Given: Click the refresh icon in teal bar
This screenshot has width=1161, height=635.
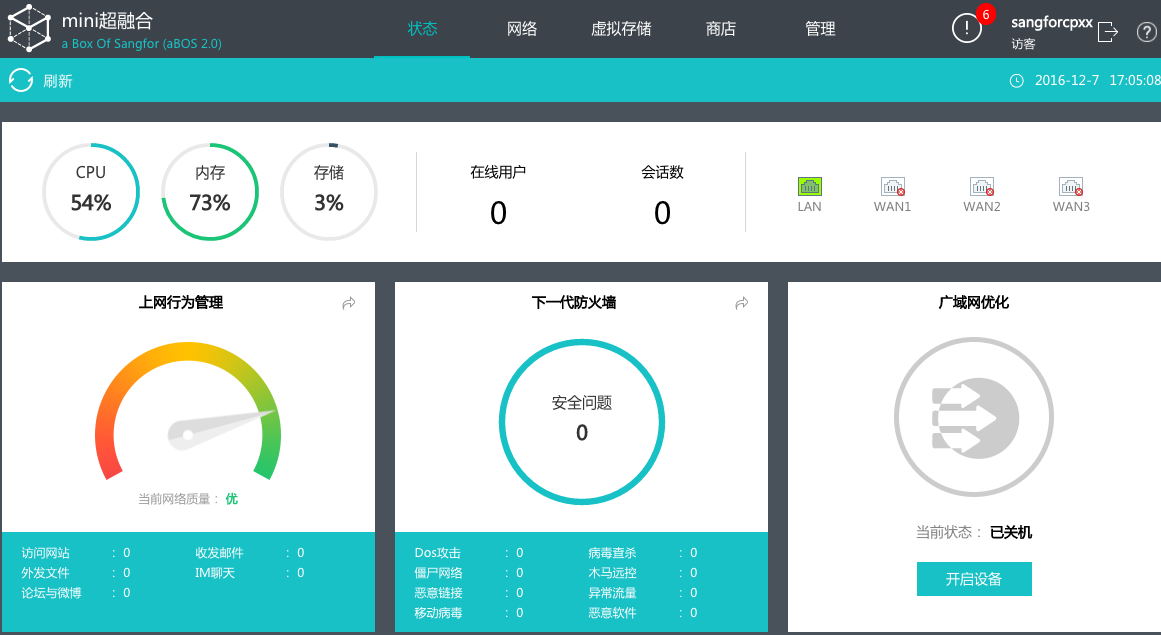Looking at the screenshot, I should tap(21, 80).
